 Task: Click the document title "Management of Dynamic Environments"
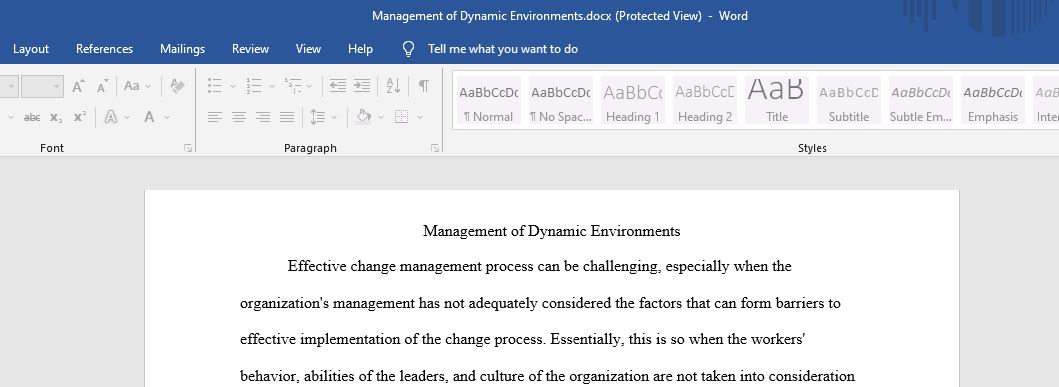point(551,231)
